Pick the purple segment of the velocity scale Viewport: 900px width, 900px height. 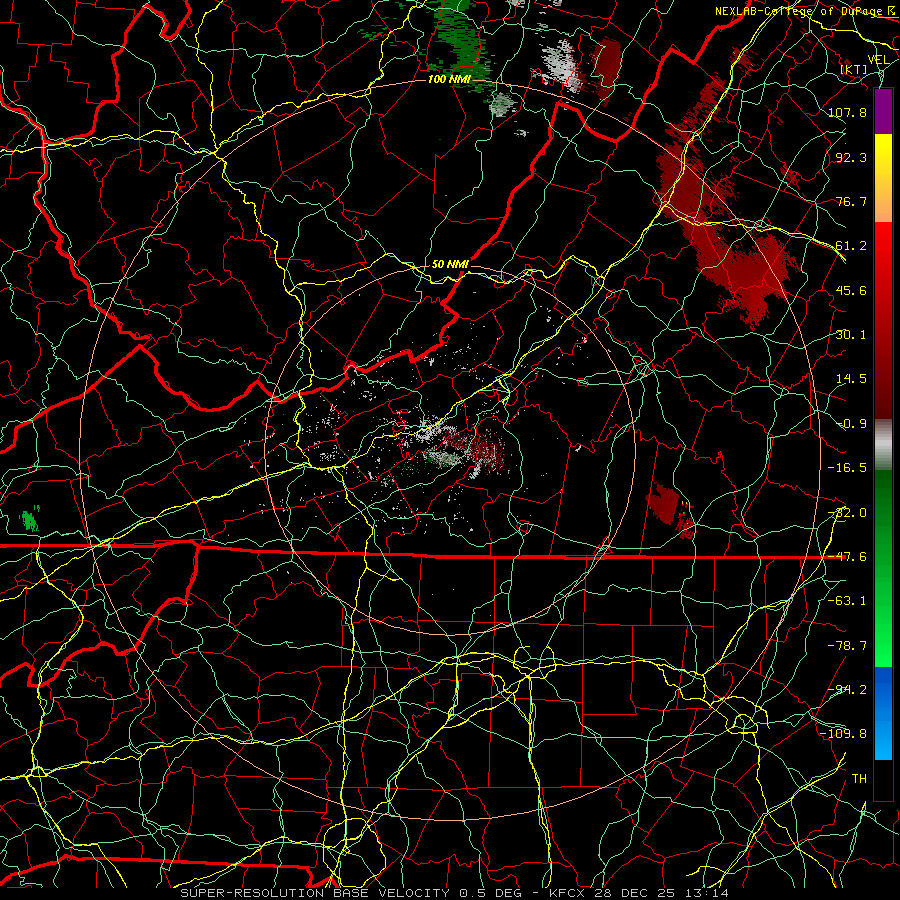883,111
